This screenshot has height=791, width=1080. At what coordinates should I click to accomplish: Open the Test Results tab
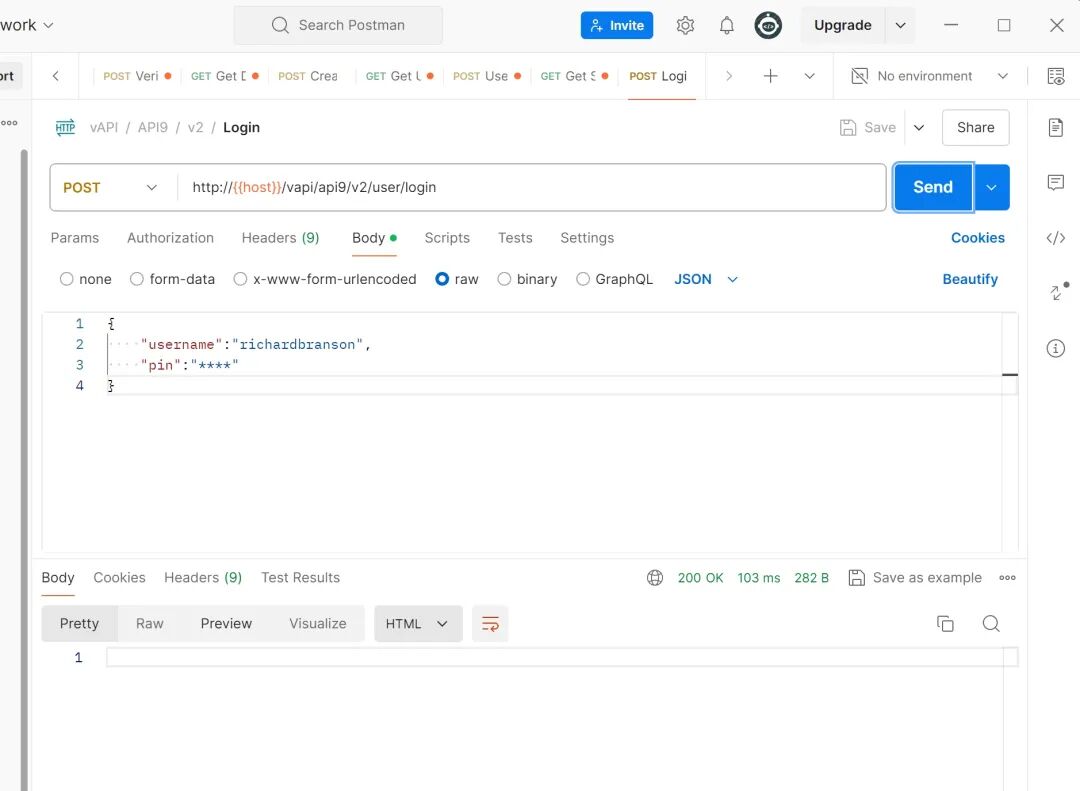point(300,577)
